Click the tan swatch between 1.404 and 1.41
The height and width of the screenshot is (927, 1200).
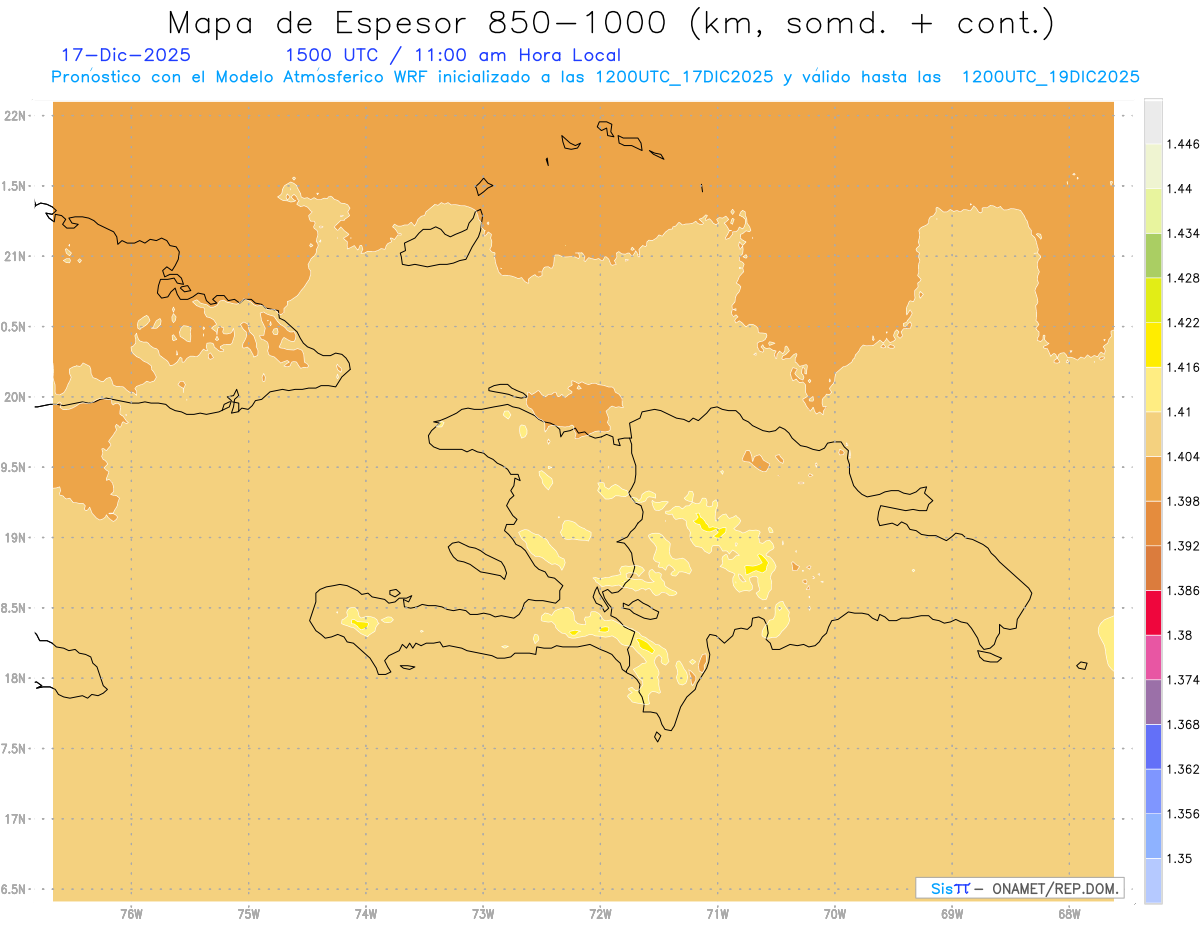click(1153, 434)
